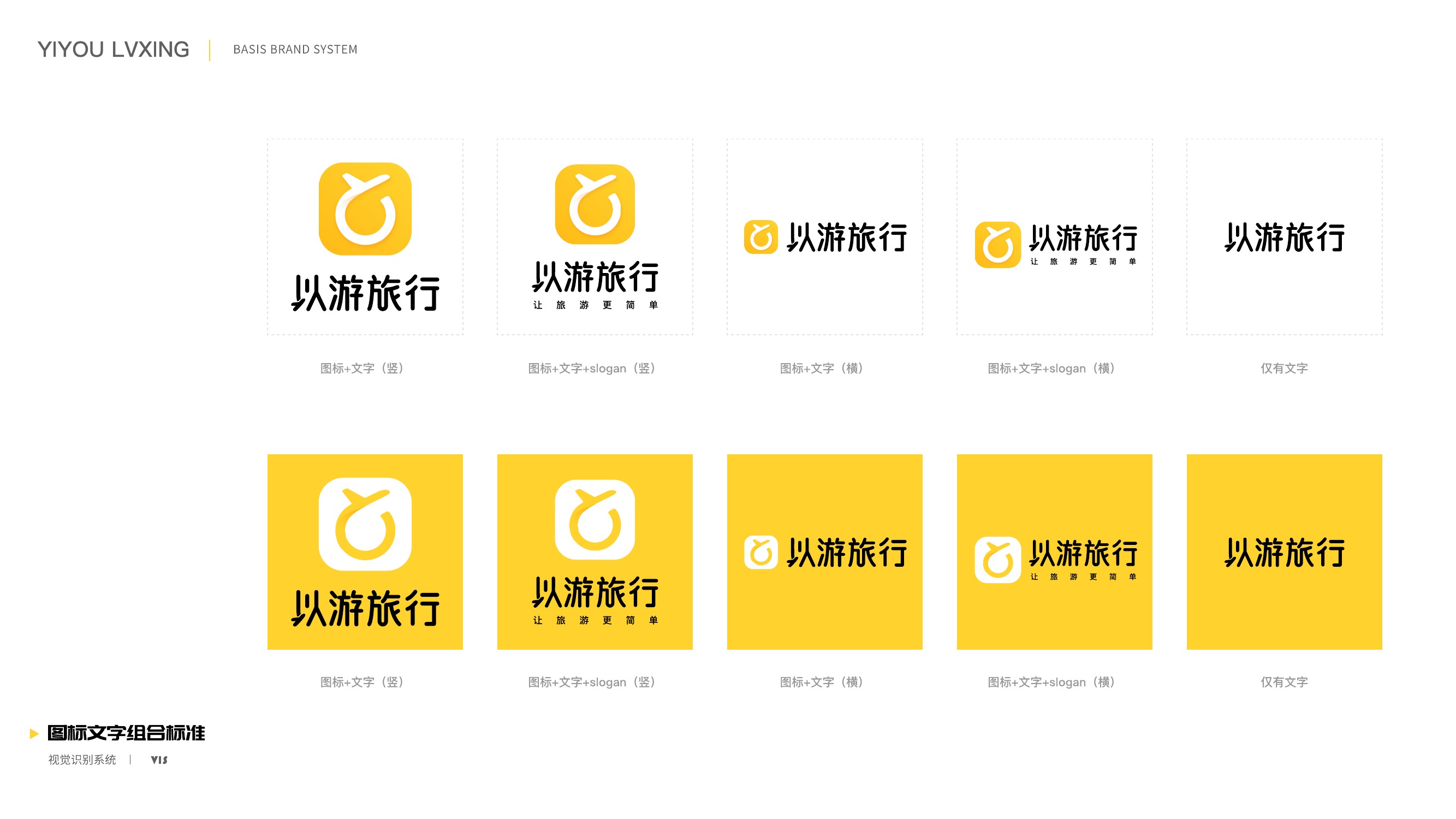This screenshot has height=819, width=1456.
Task: Click slogan 让旅游更简单 in white horizontal card
Action: point(1083,262)
